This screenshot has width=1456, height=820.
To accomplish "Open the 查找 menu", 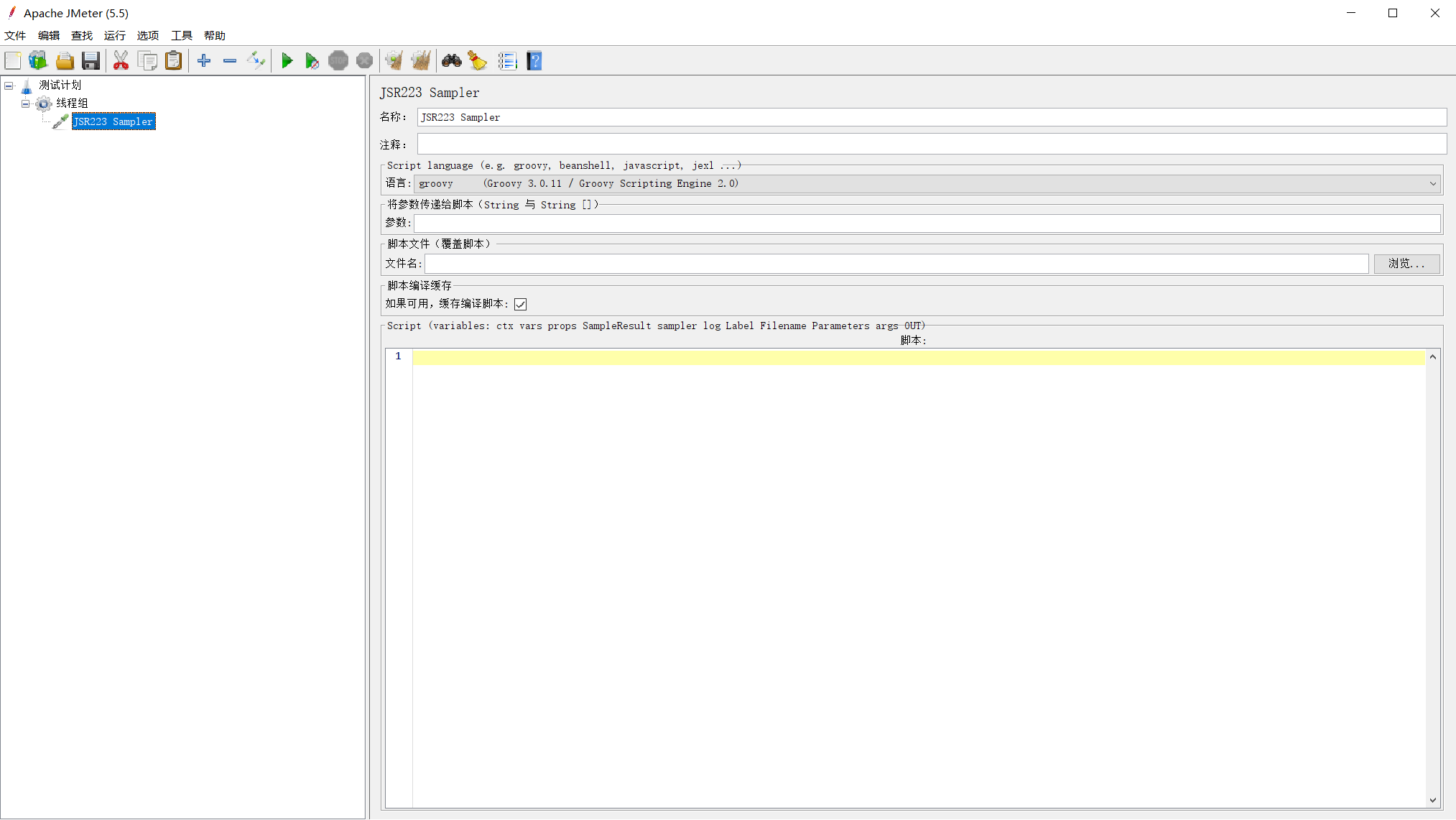I will [82, 36].
